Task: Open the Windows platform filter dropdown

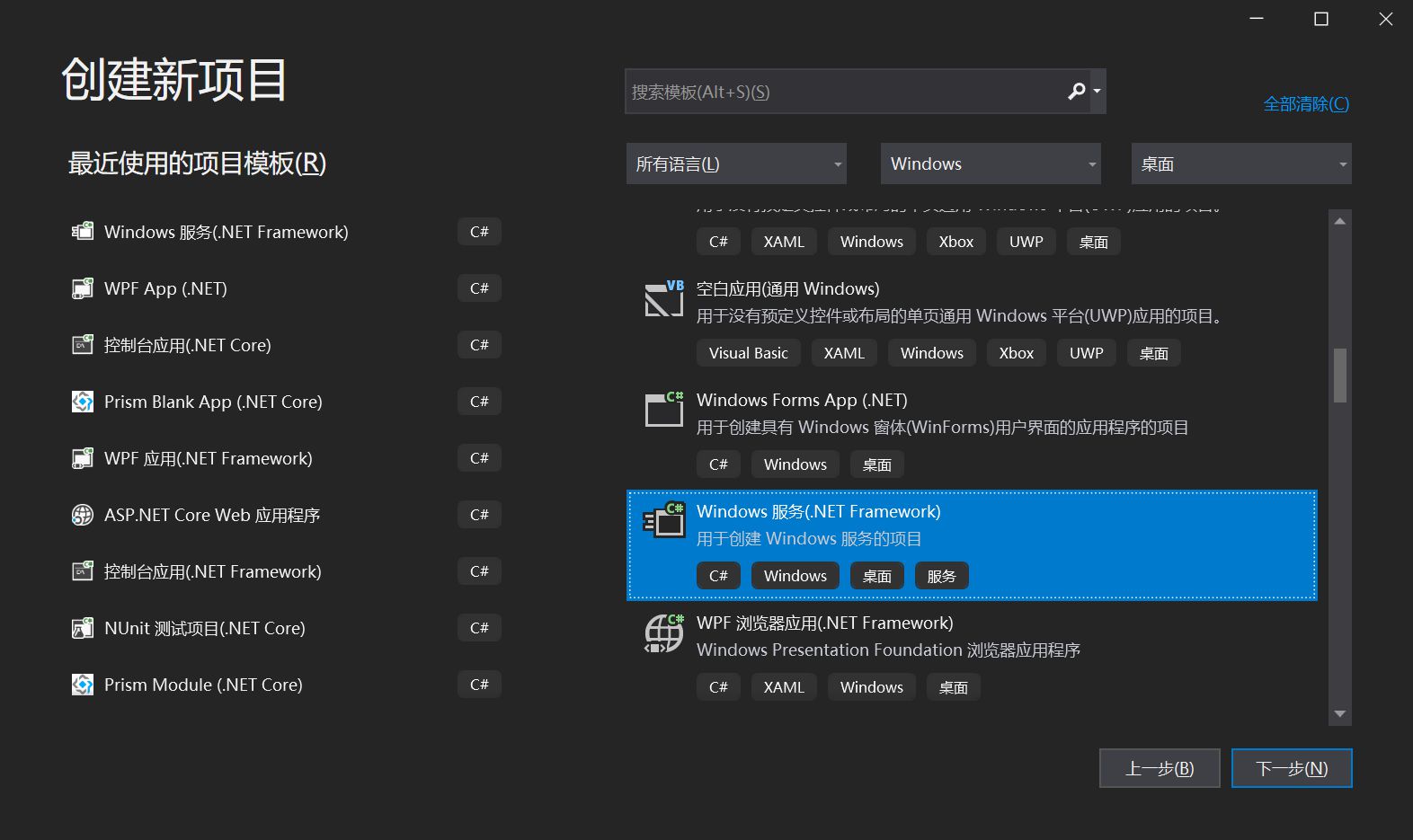Action: pos(991,164)
